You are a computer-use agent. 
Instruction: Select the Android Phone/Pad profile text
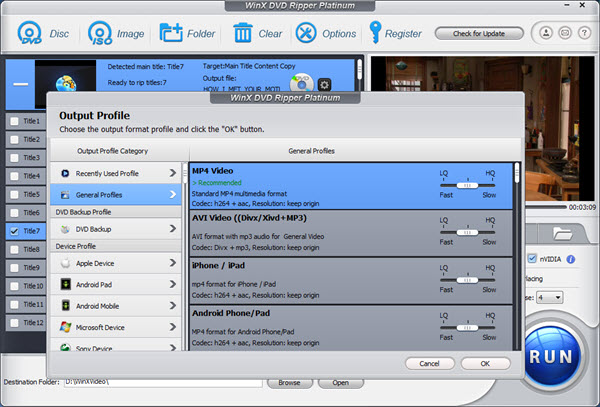(231, 313)
